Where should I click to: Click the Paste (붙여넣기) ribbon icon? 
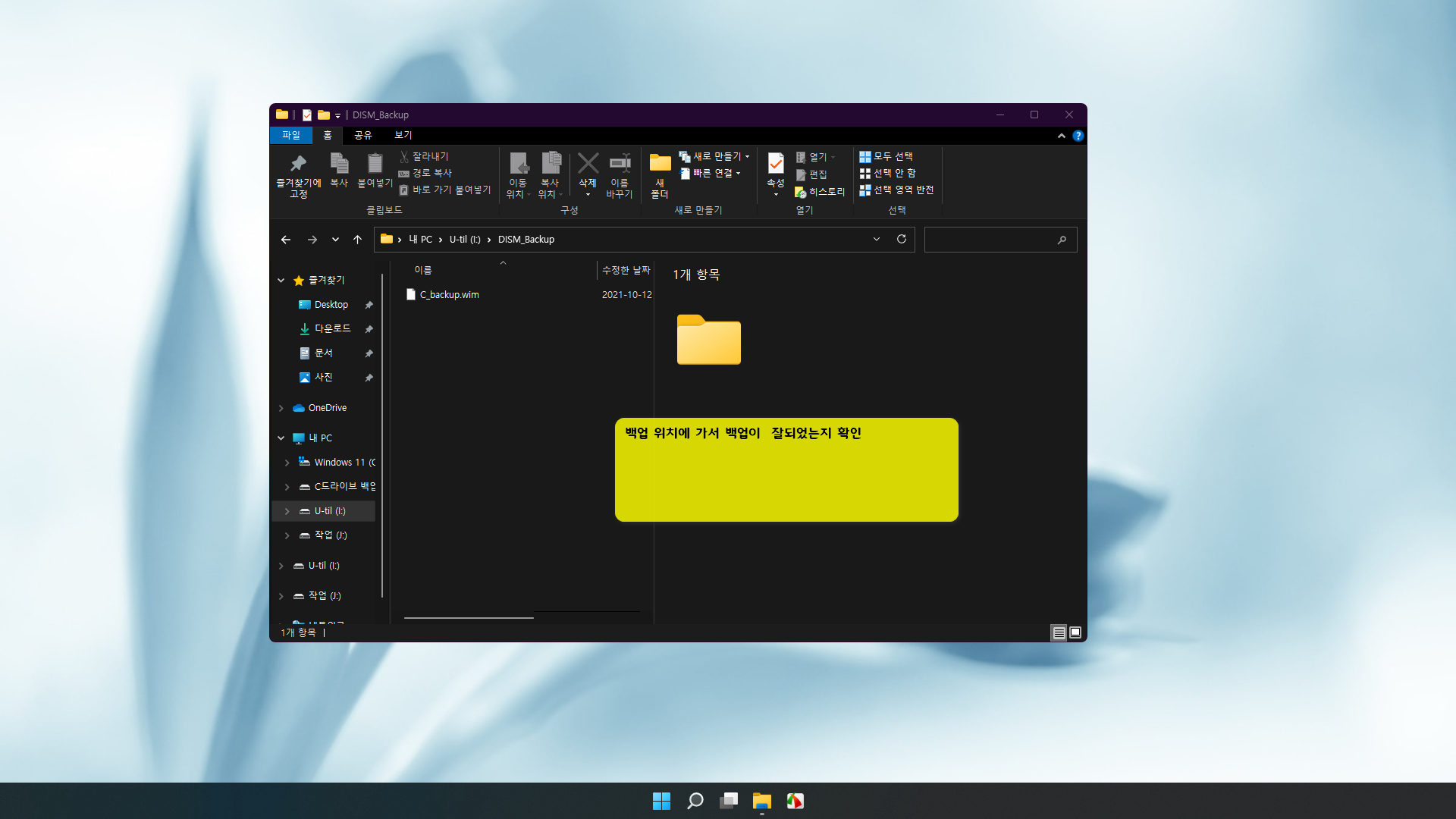click(375, 163)
